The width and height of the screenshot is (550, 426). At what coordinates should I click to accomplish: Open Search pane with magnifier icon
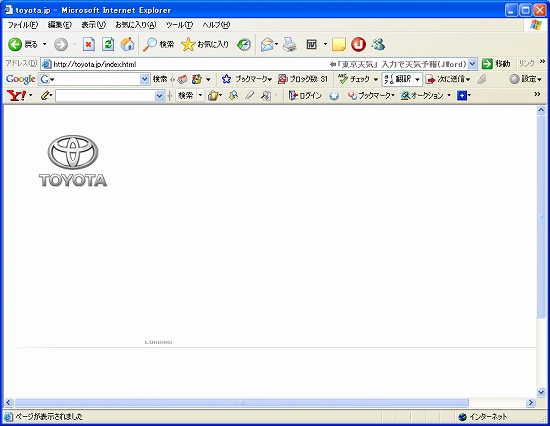pos(150,44)
